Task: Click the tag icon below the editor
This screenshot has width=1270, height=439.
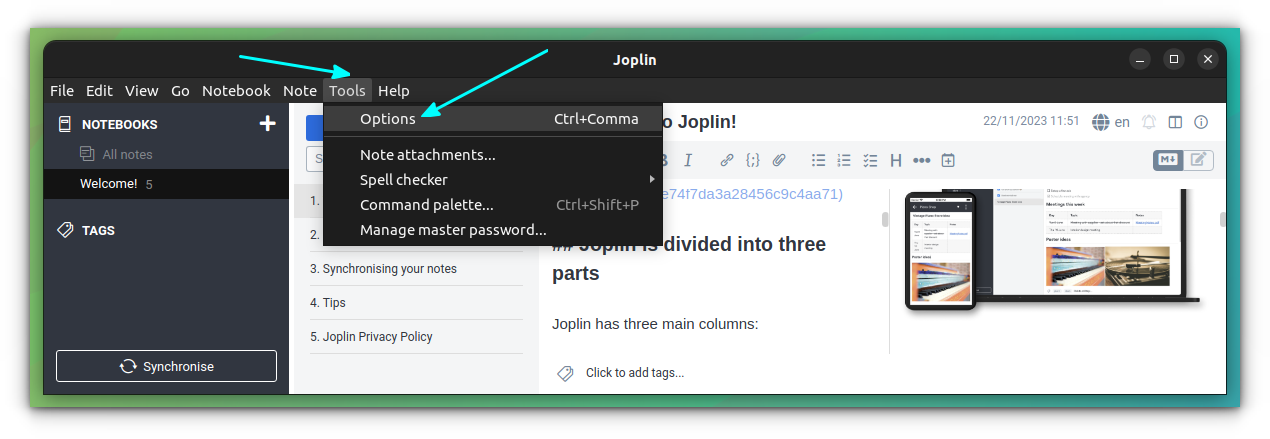Action: (x=565, y=373)
